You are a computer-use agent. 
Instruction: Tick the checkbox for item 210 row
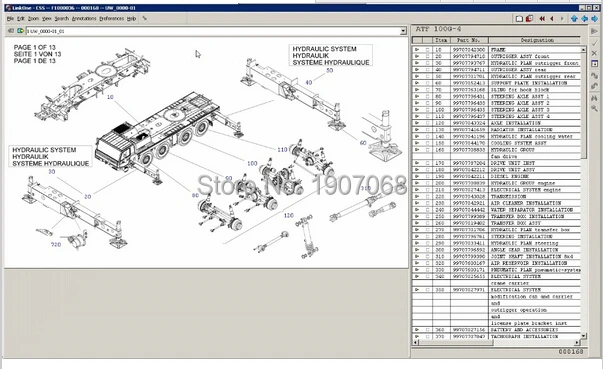[427, 189]
